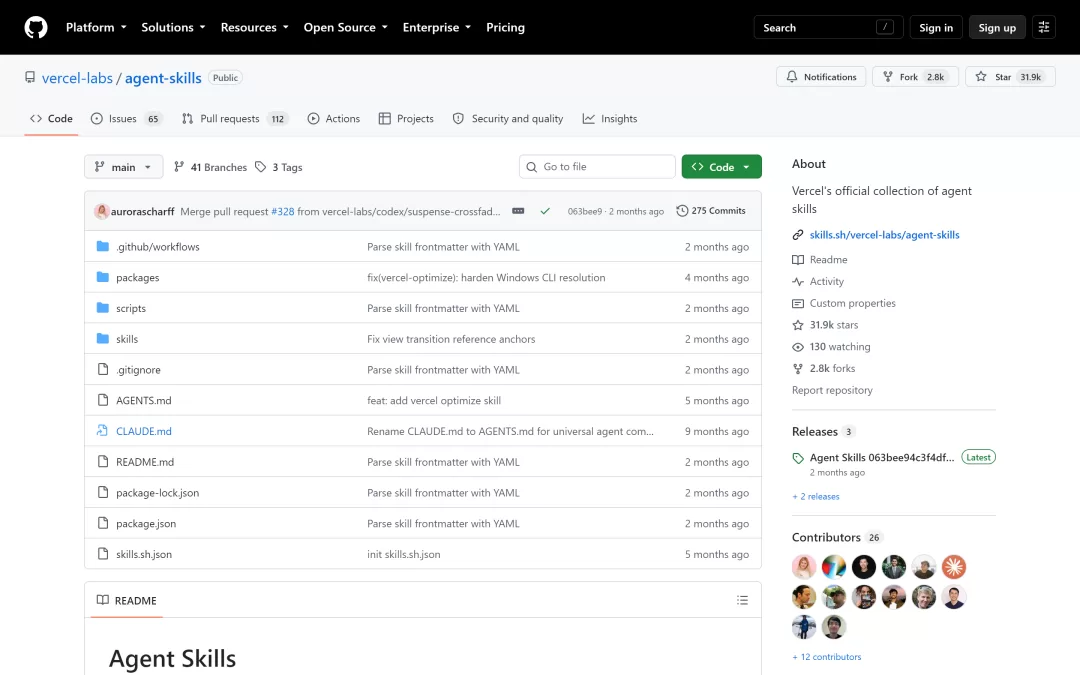Click the Sign in button

(x=936, y=28)
